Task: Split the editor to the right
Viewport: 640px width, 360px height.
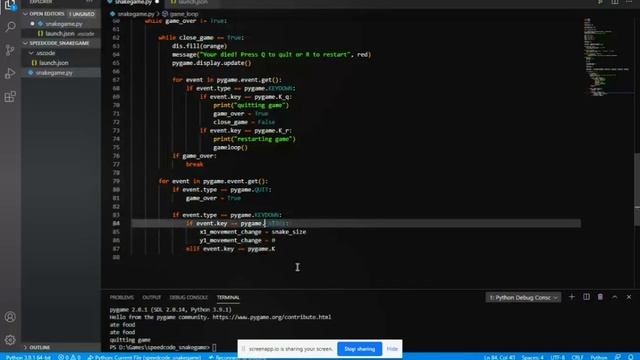Action: point(615,2)
